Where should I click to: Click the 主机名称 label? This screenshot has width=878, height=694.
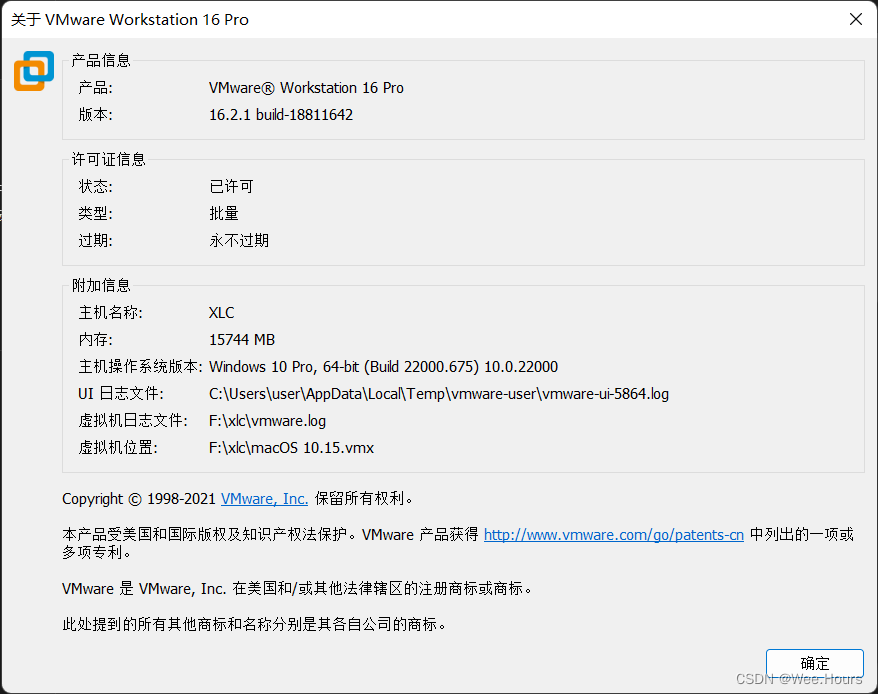pos(110,313)
